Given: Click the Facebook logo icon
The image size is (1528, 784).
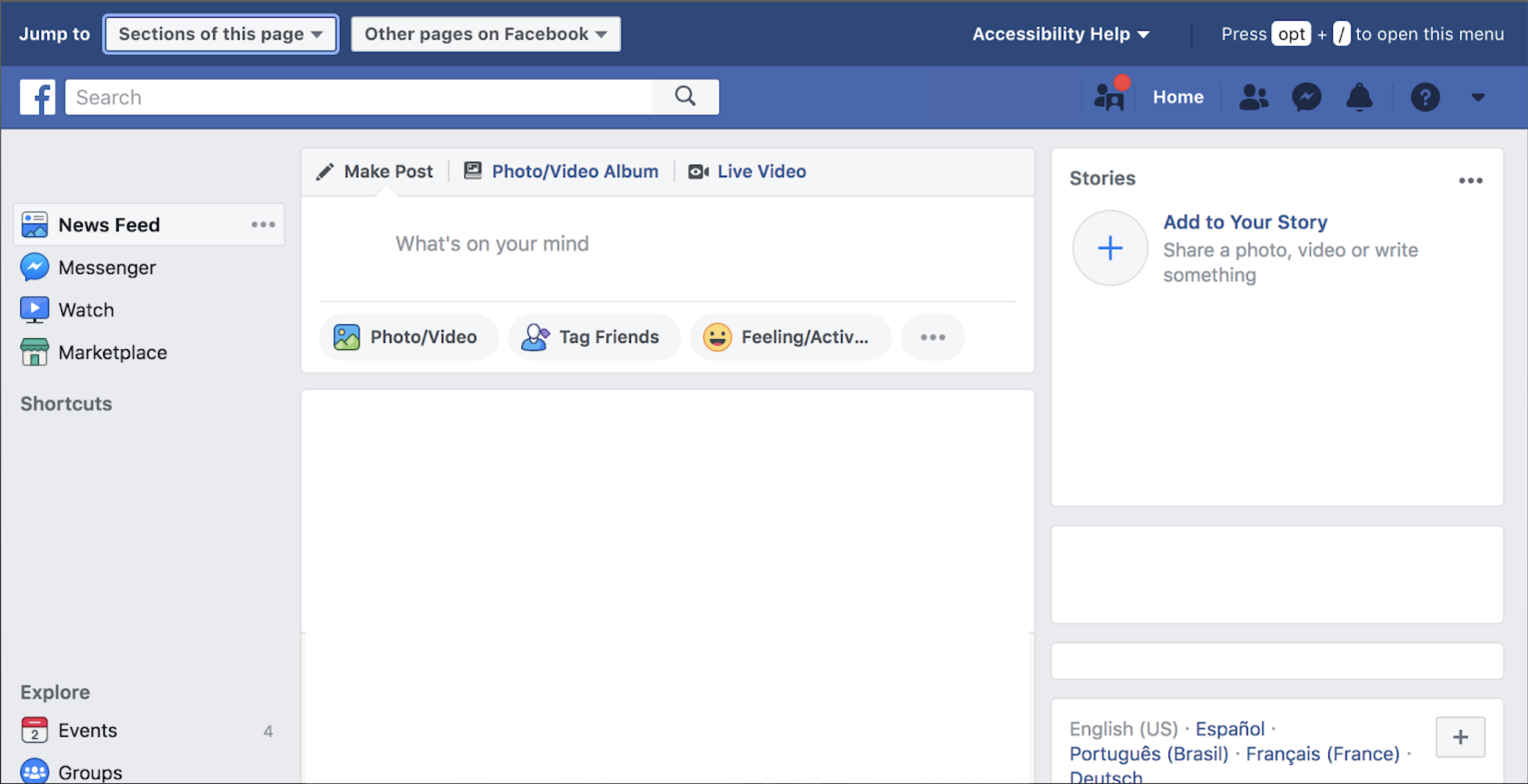Looking at the screenshot, I should point(38,96).
